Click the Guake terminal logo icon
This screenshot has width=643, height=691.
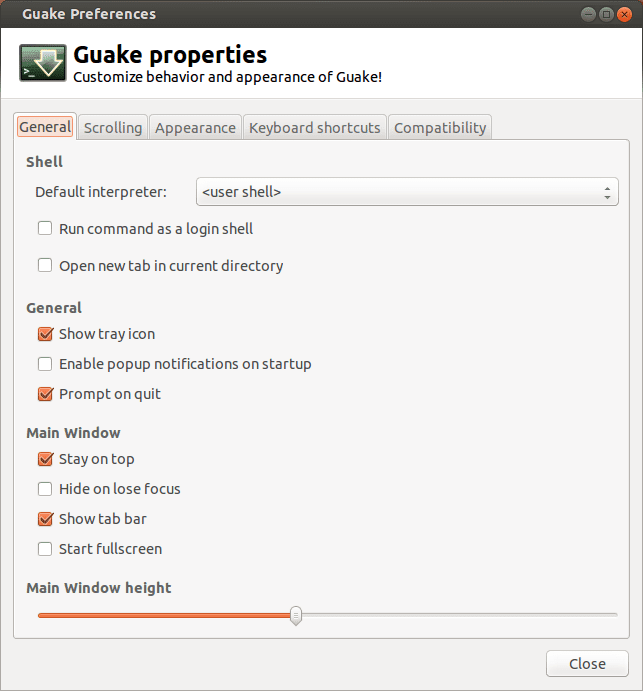pyautogui.click(x=43, y=62)
